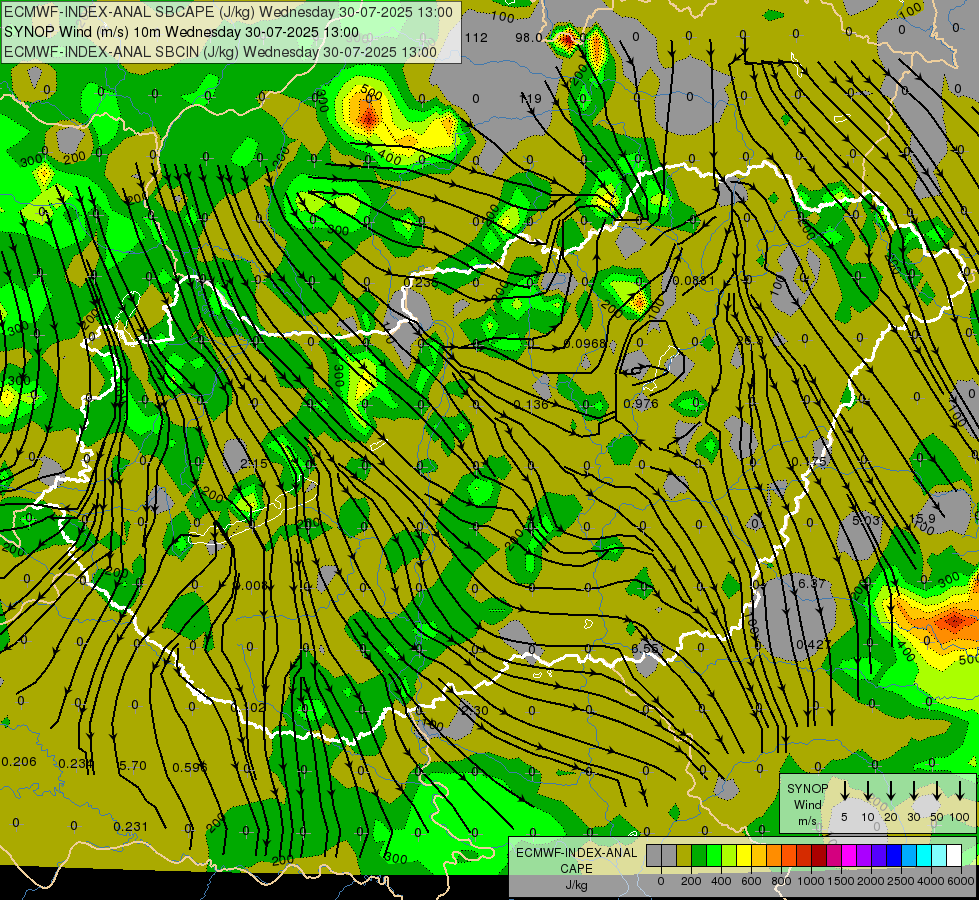Click the SBCAPE title line in the header
979x900 pixels.
coord(229,12)
